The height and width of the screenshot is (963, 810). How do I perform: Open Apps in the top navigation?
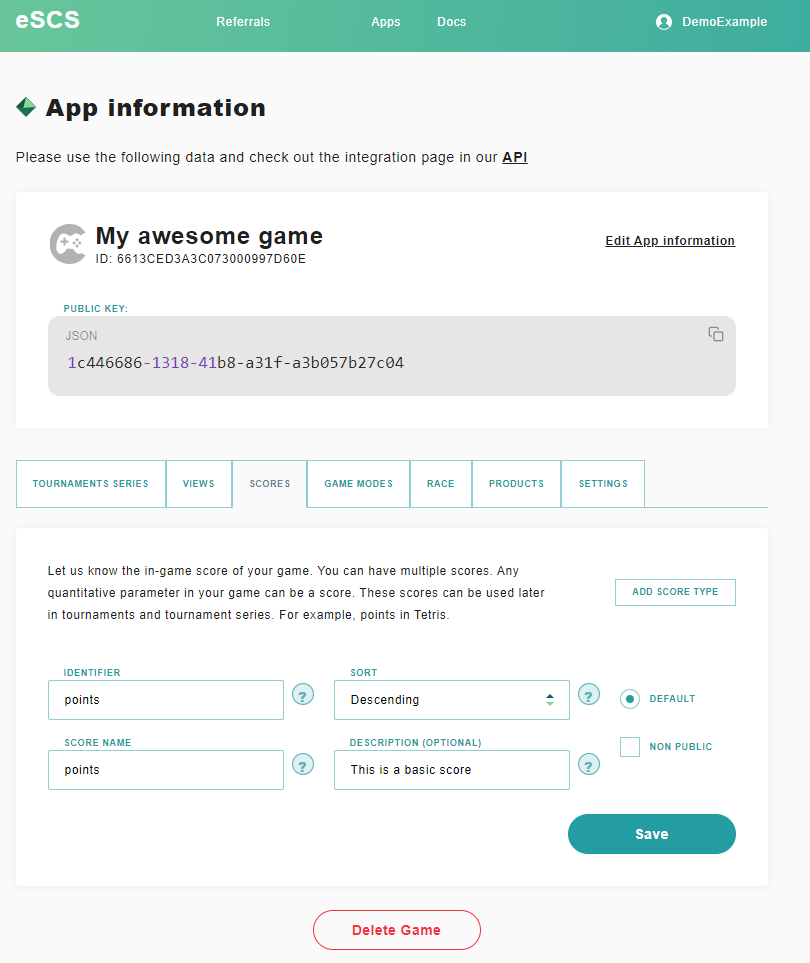385,22
